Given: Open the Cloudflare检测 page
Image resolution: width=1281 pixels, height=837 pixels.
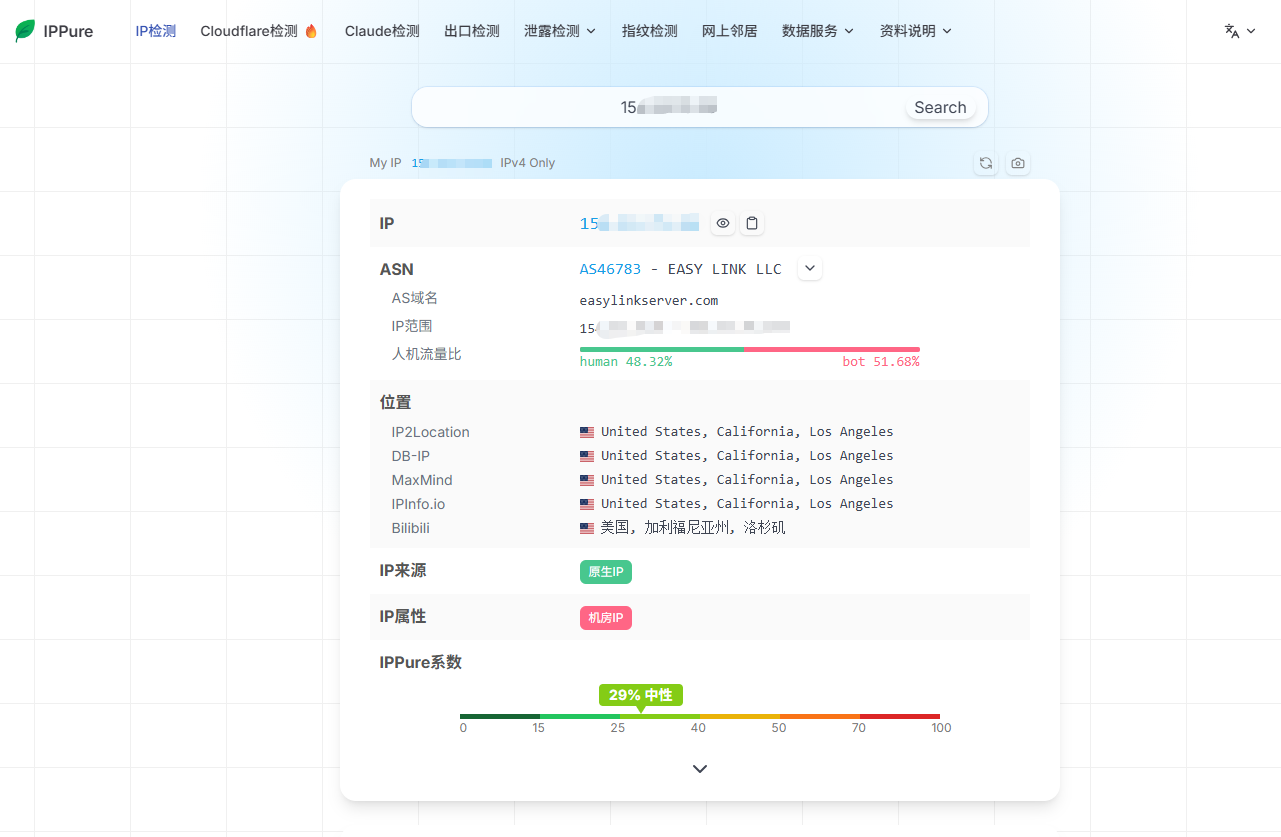Looking at the screenshot, I should pos(259,31).
